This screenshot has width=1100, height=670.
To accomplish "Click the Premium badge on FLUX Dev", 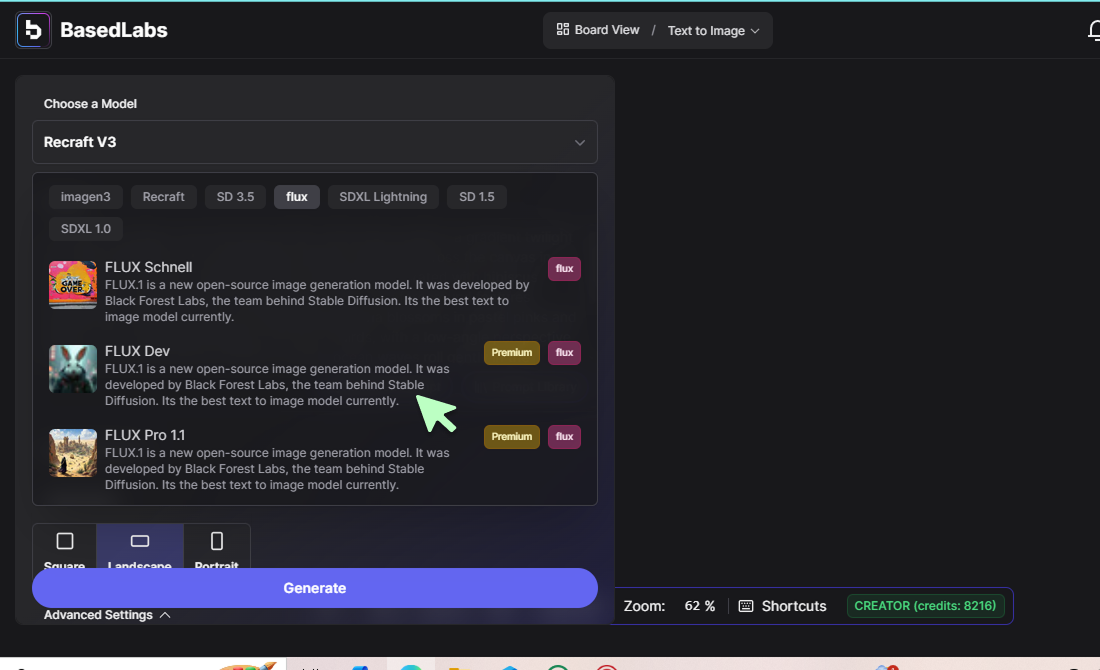I will click(511, 353).
